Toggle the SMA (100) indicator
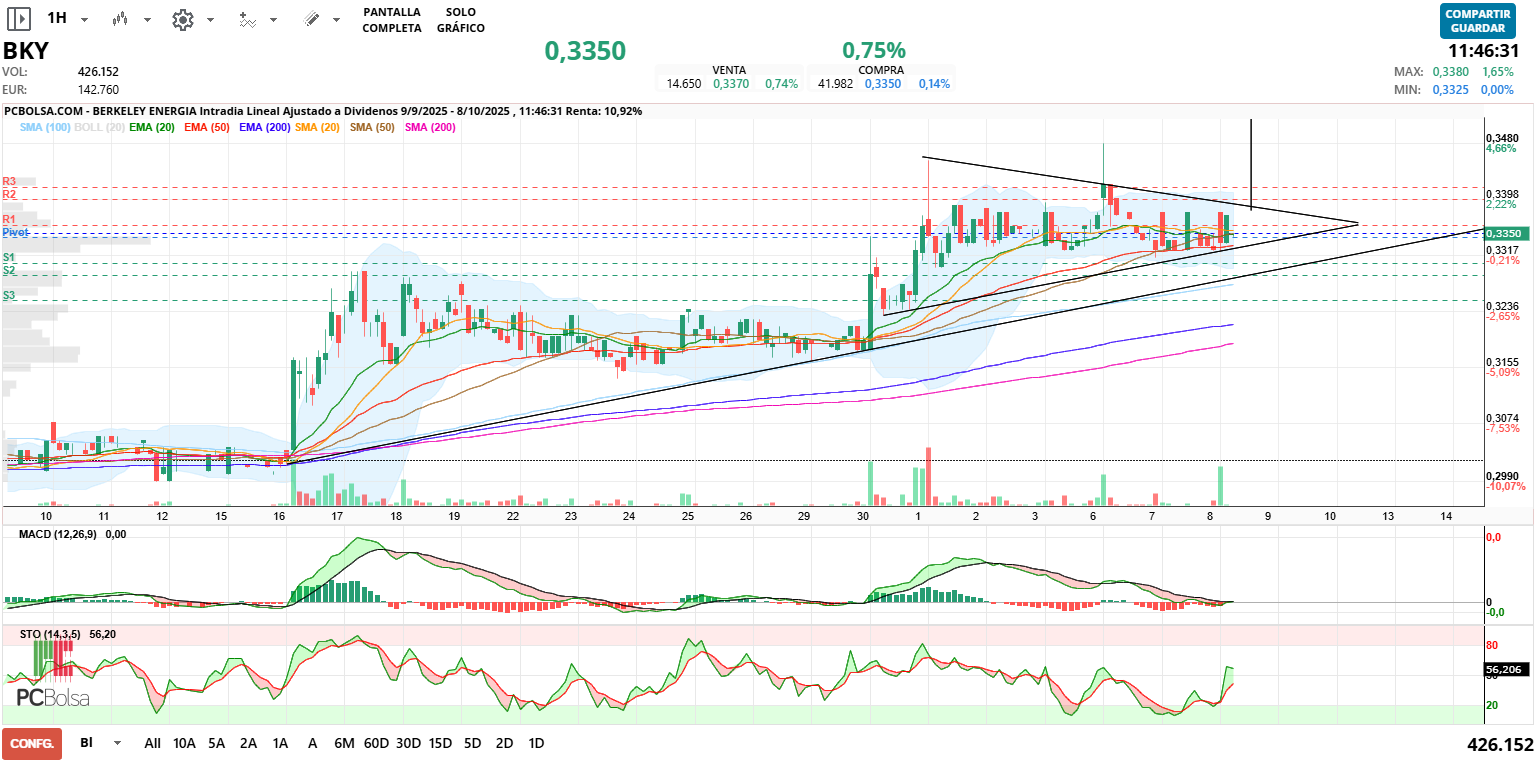 (44, 128)
